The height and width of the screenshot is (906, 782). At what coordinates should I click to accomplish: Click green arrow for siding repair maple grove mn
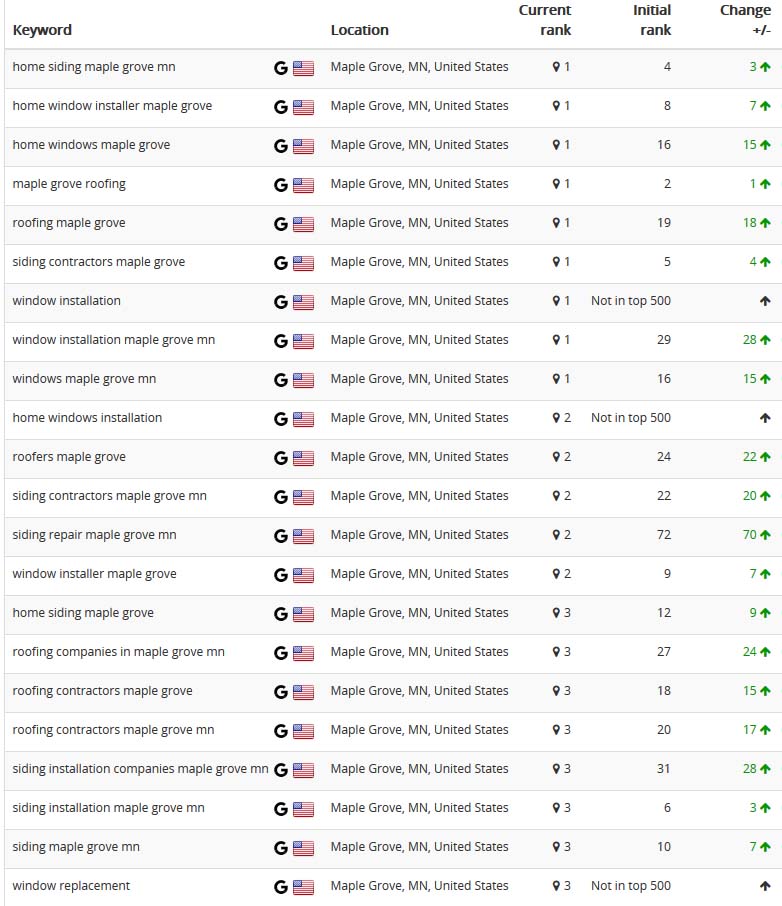(x=765, y=535)
